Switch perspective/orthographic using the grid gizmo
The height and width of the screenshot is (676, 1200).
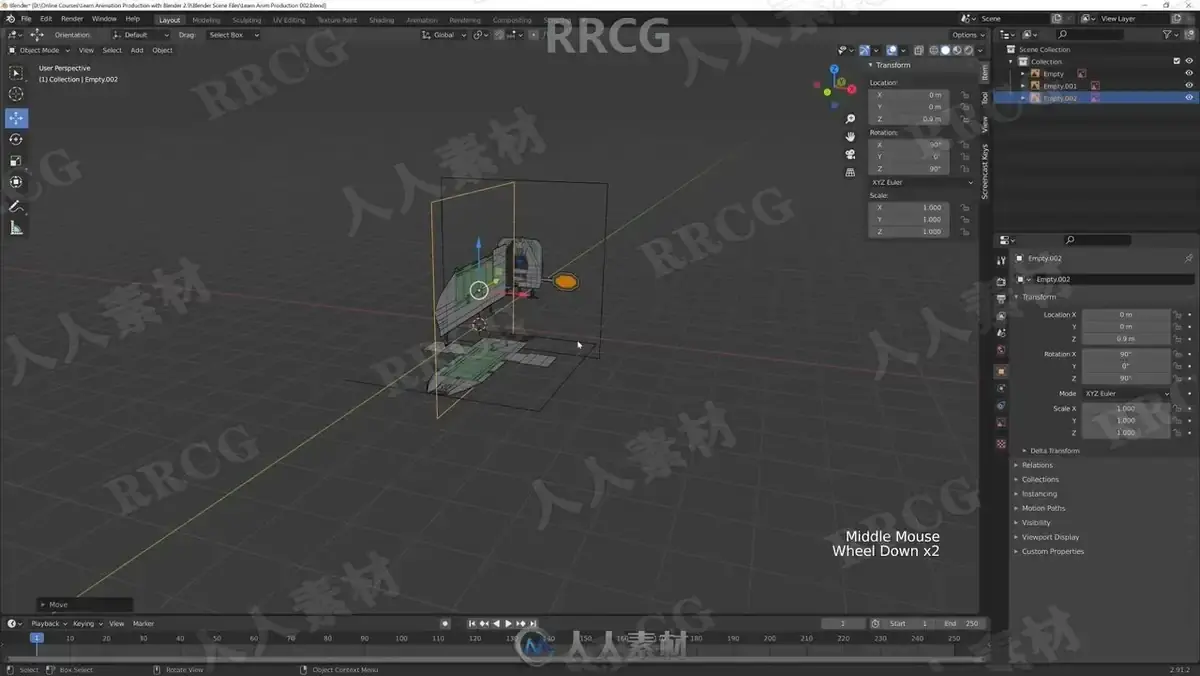click(x=850, y=171)
